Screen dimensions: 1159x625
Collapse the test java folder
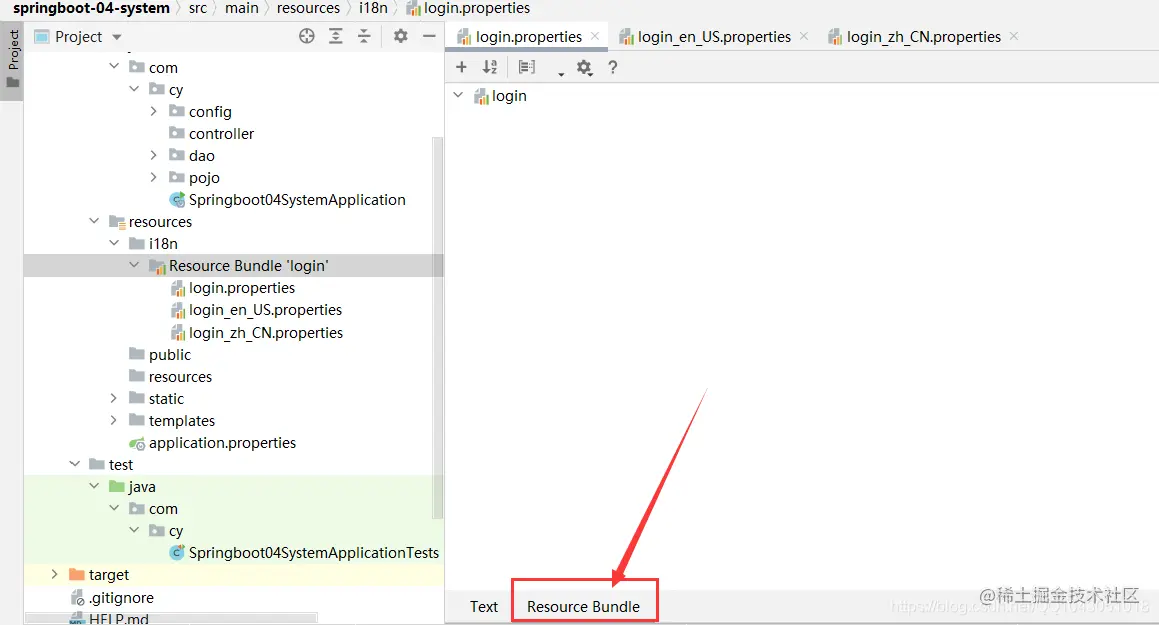coord(94,486)
